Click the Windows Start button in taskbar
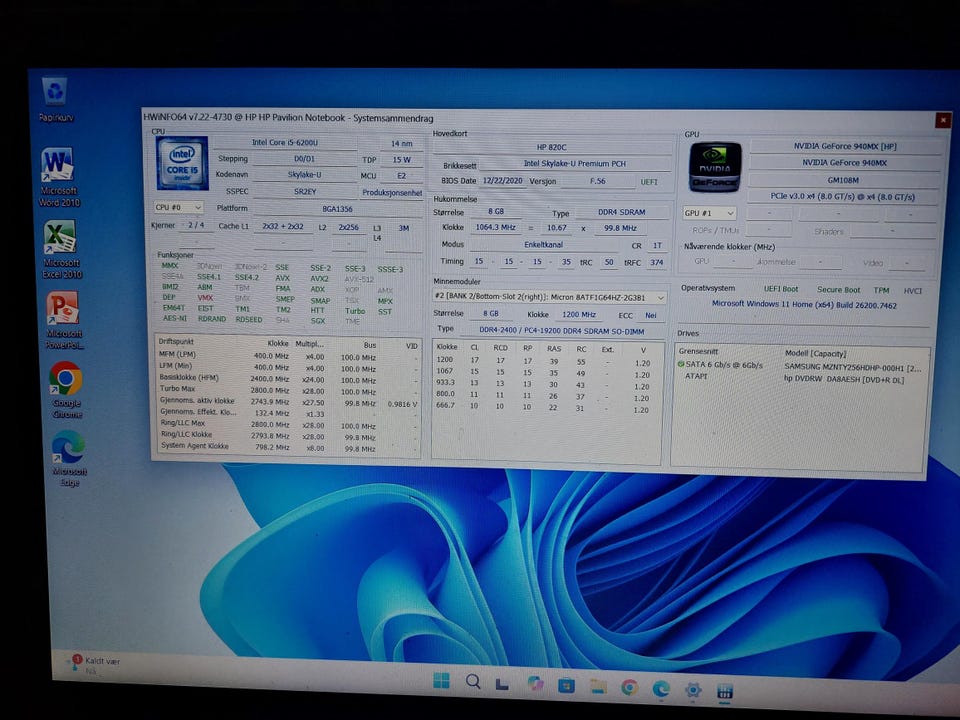Viewport: 960px width, 720px height. pyautogui.click(x=441, y=682)
